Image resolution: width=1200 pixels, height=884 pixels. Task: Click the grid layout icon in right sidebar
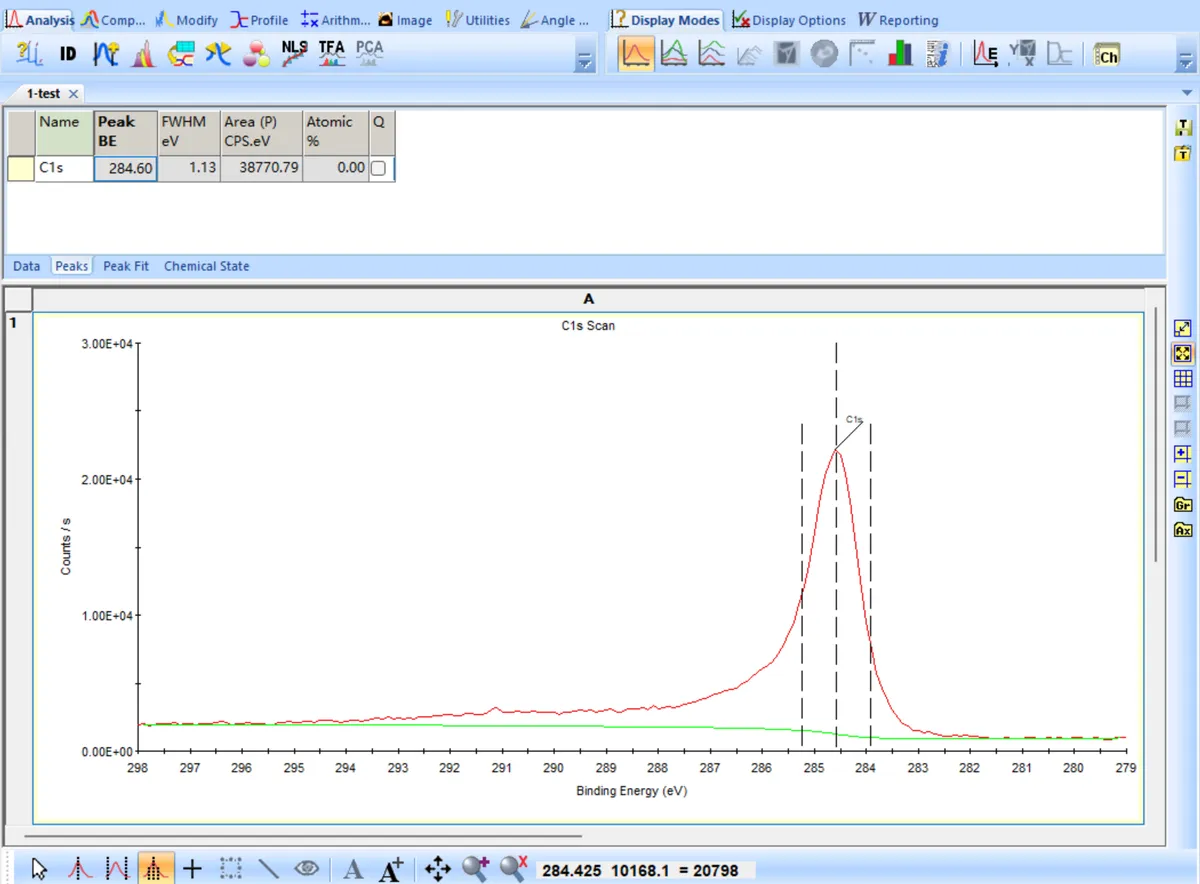(1183, 378)
